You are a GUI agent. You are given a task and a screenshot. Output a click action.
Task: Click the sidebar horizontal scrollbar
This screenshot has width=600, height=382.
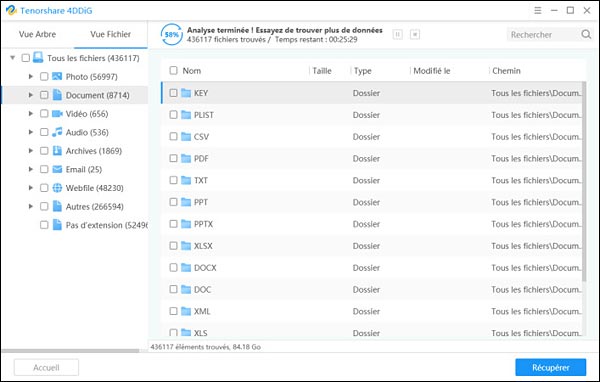[x=71, y=351]
